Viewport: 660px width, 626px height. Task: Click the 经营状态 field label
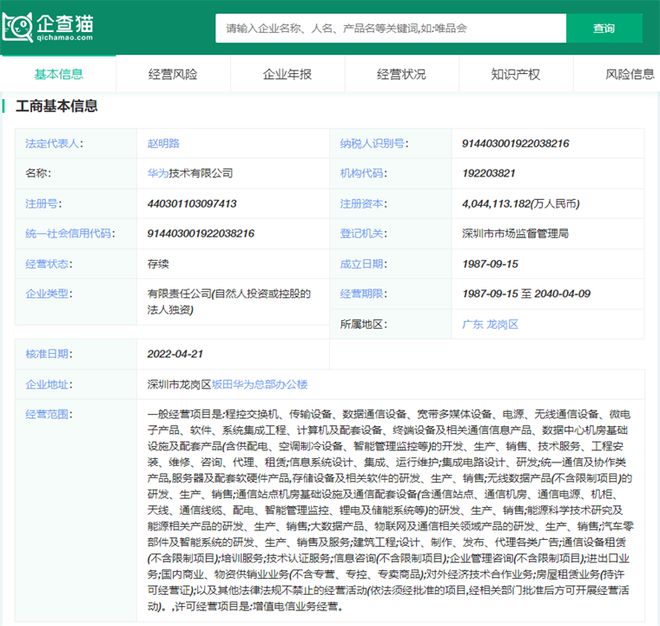pos(48,264)
